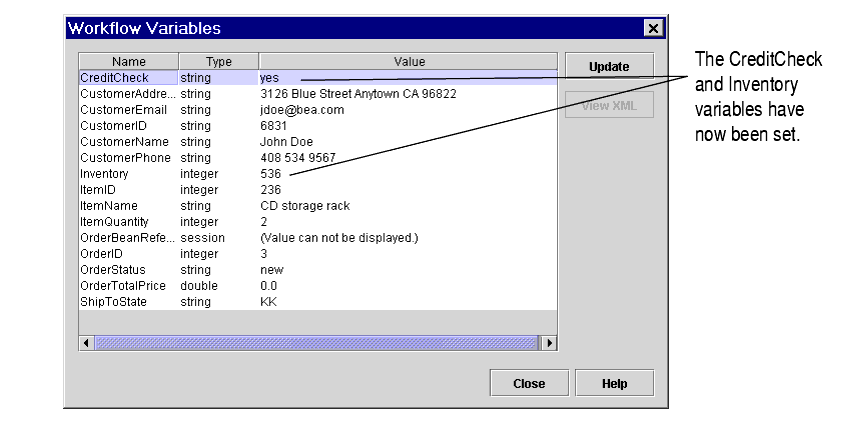Select the OrderID variable
848x427 pixels.
(x=101, y=253)
